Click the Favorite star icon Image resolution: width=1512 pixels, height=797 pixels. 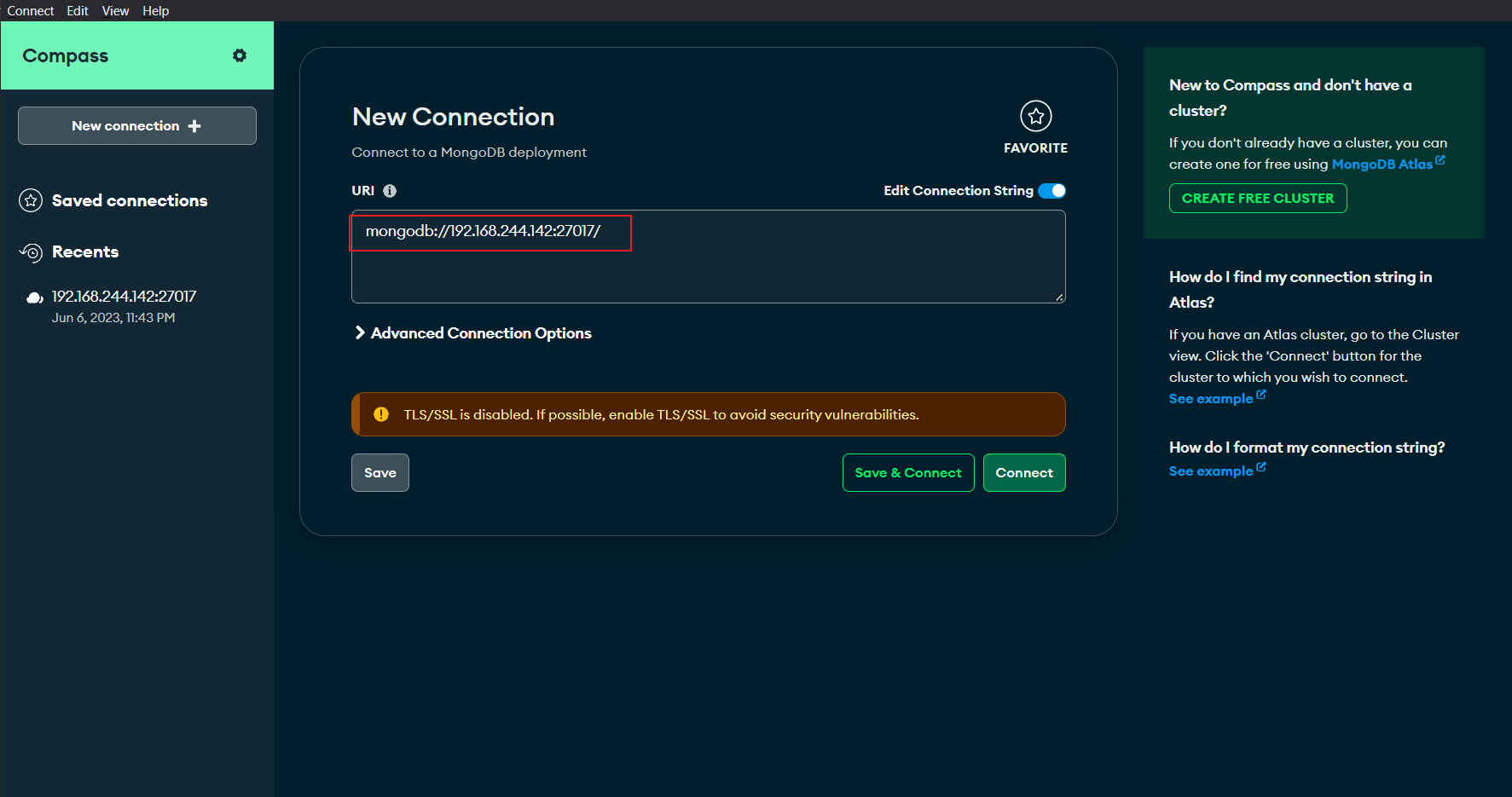pyautogui.click(x=1036, y=116)
